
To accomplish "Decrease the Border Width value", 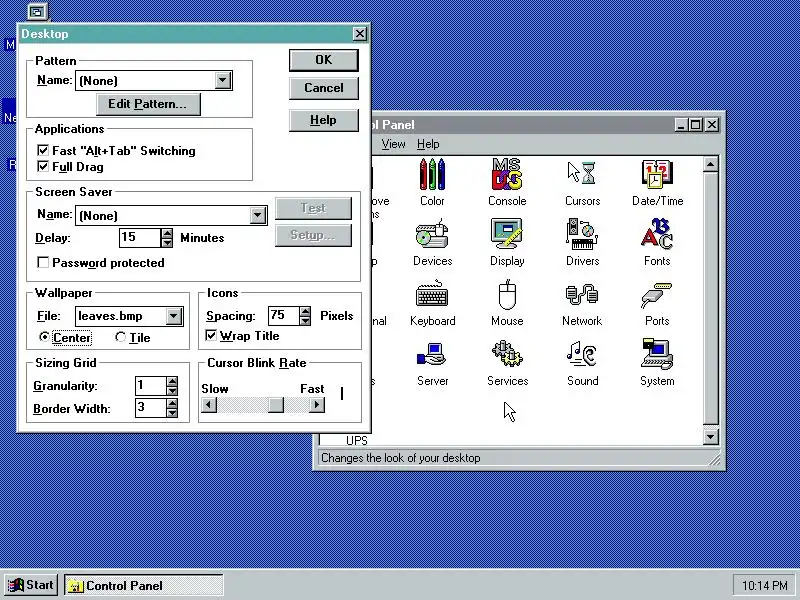I will 172,412.
